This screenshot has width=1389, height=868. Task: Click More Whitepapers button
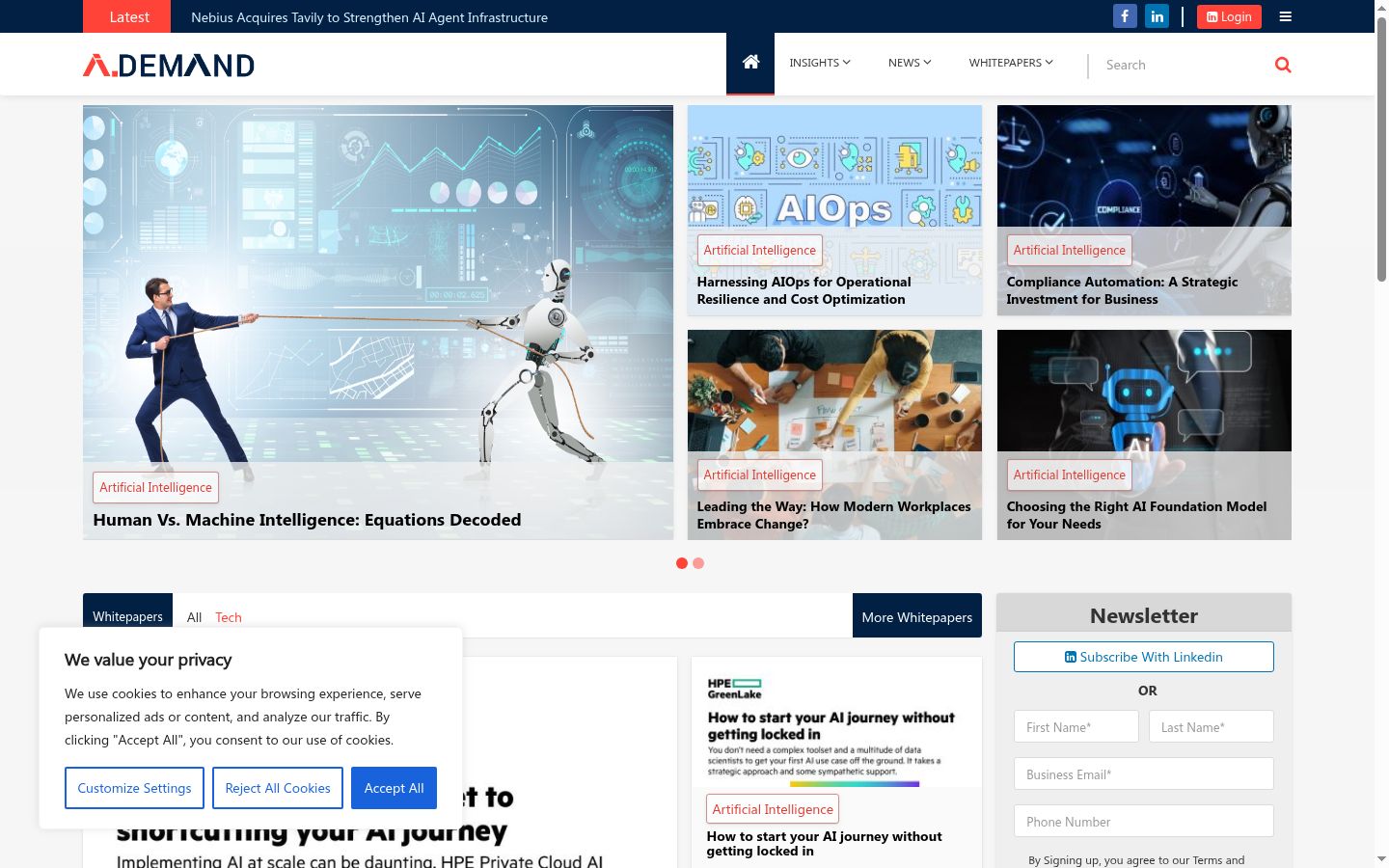click(x=917, y=615)
